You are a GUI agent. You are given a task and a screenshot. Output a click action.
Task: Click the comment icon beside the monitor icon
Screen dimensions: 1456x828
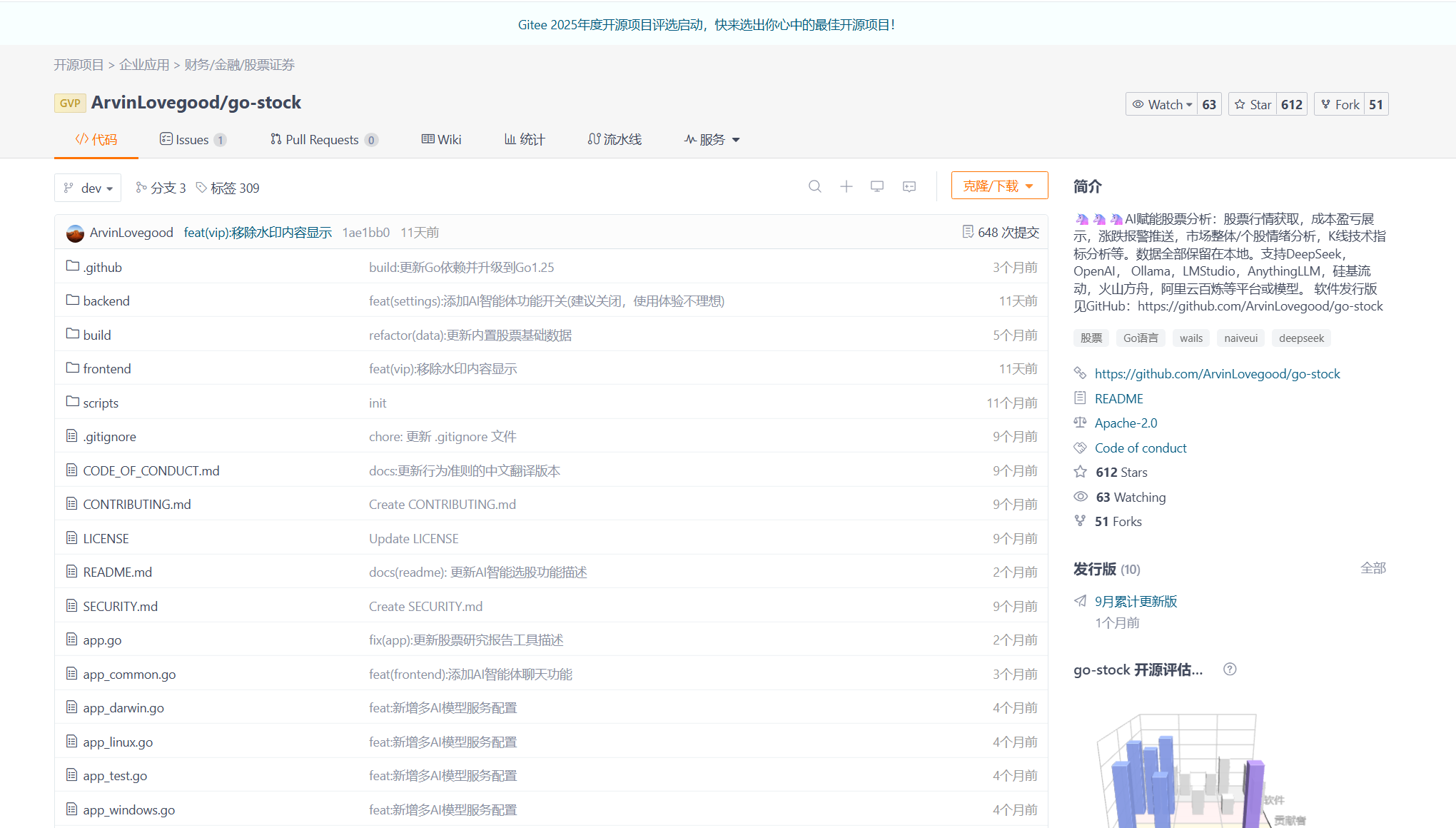click(x=909, y=186)
